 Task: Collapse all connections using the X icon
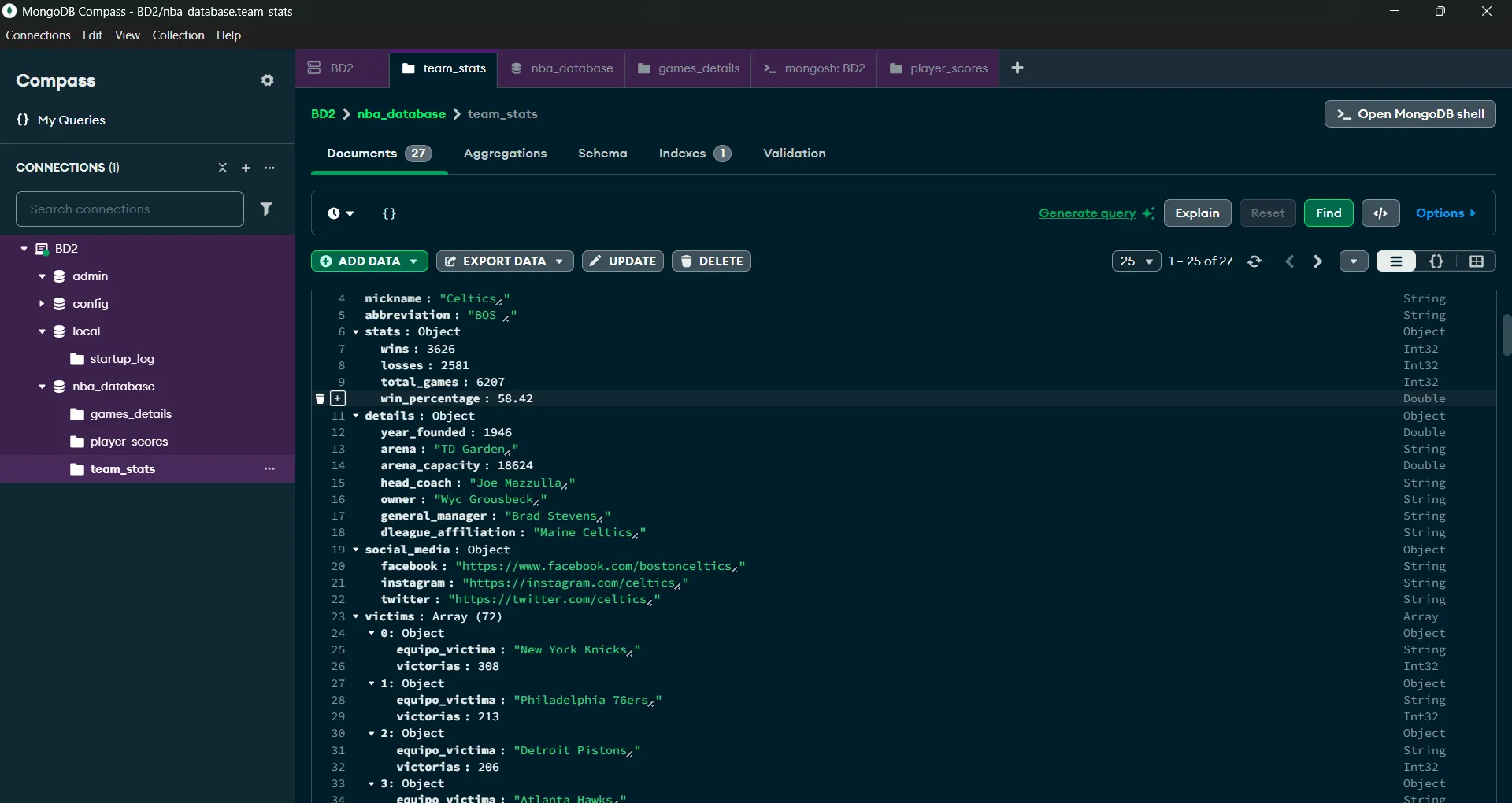pyautogui.click(x=223, y=168)
